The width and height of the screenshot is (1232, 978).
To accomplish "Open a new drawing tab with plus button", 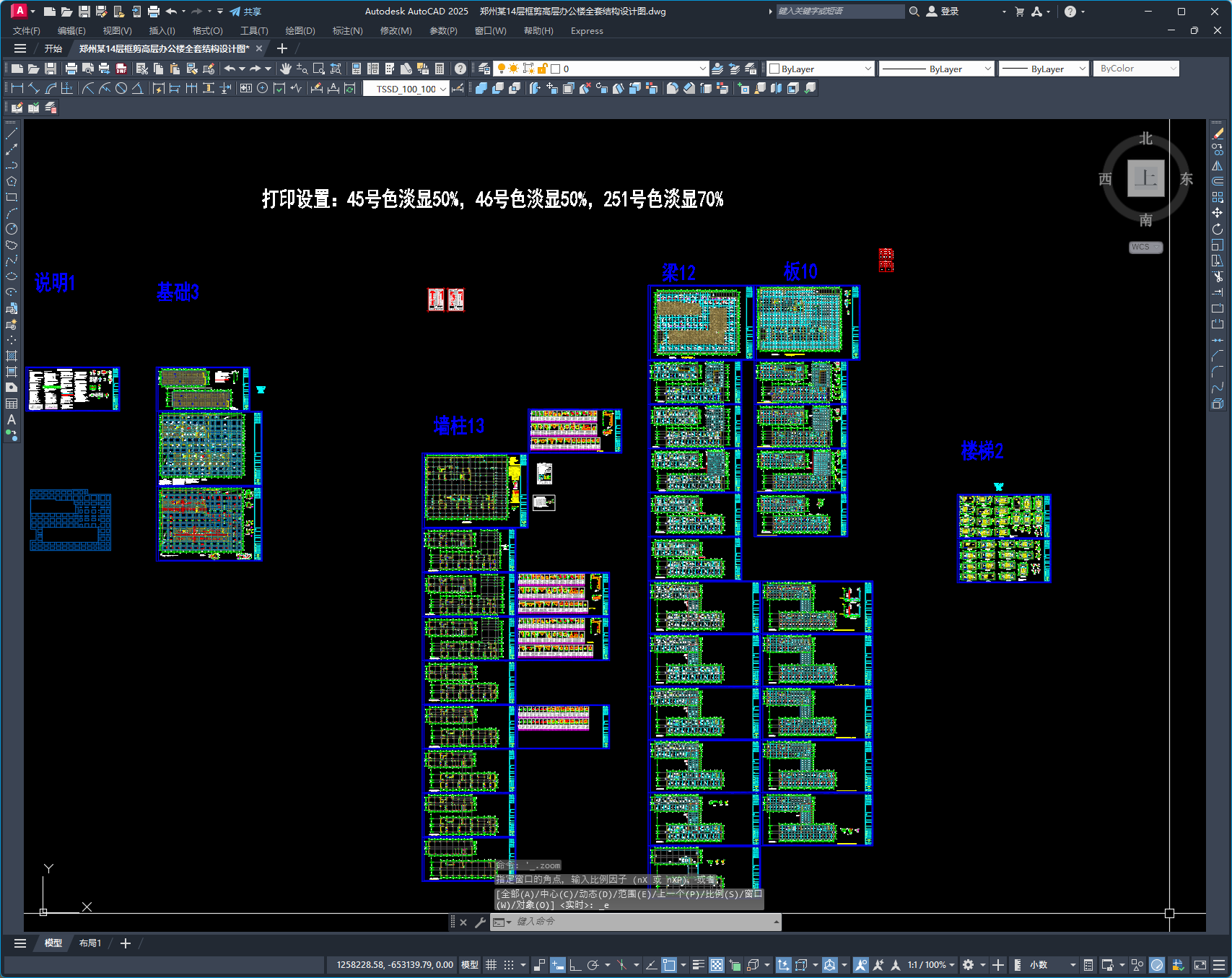I will (282, 48).
